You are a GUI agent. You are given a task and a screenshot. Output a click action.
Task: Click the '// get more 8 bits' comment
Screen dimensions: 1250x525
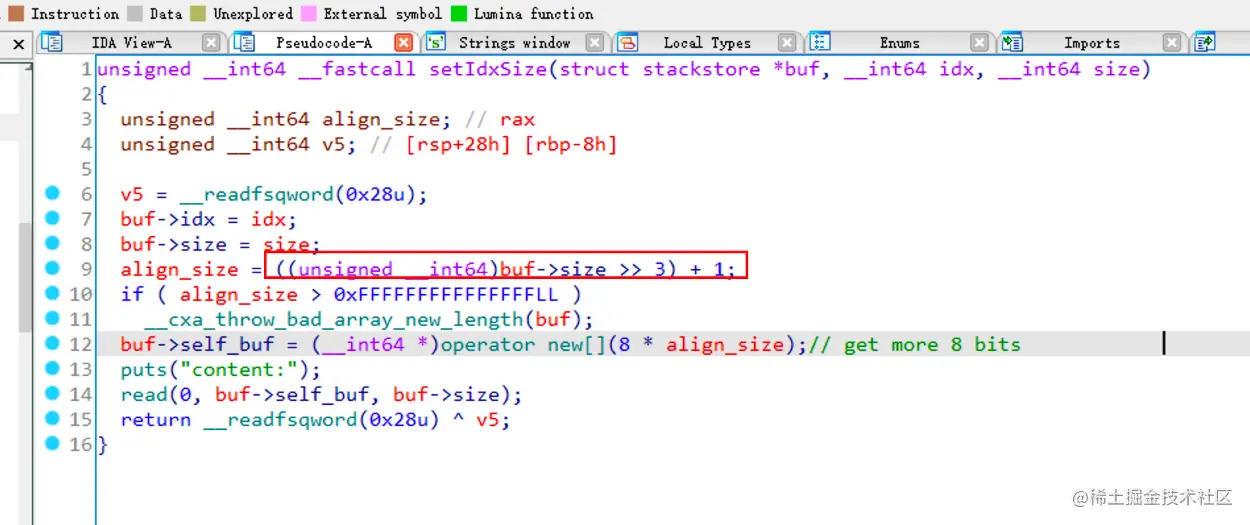[913, 344]
